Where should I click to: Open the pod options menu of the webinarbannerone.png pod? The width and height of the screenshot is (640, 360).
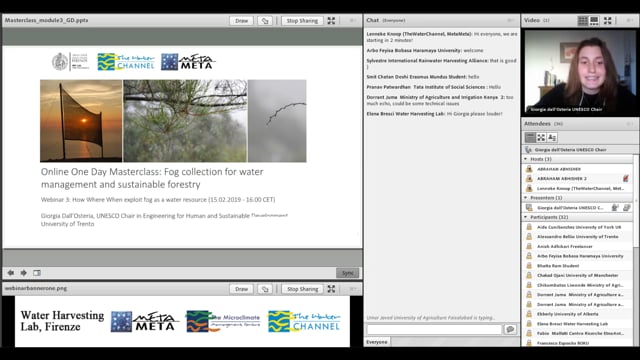[x=352, y=289]
